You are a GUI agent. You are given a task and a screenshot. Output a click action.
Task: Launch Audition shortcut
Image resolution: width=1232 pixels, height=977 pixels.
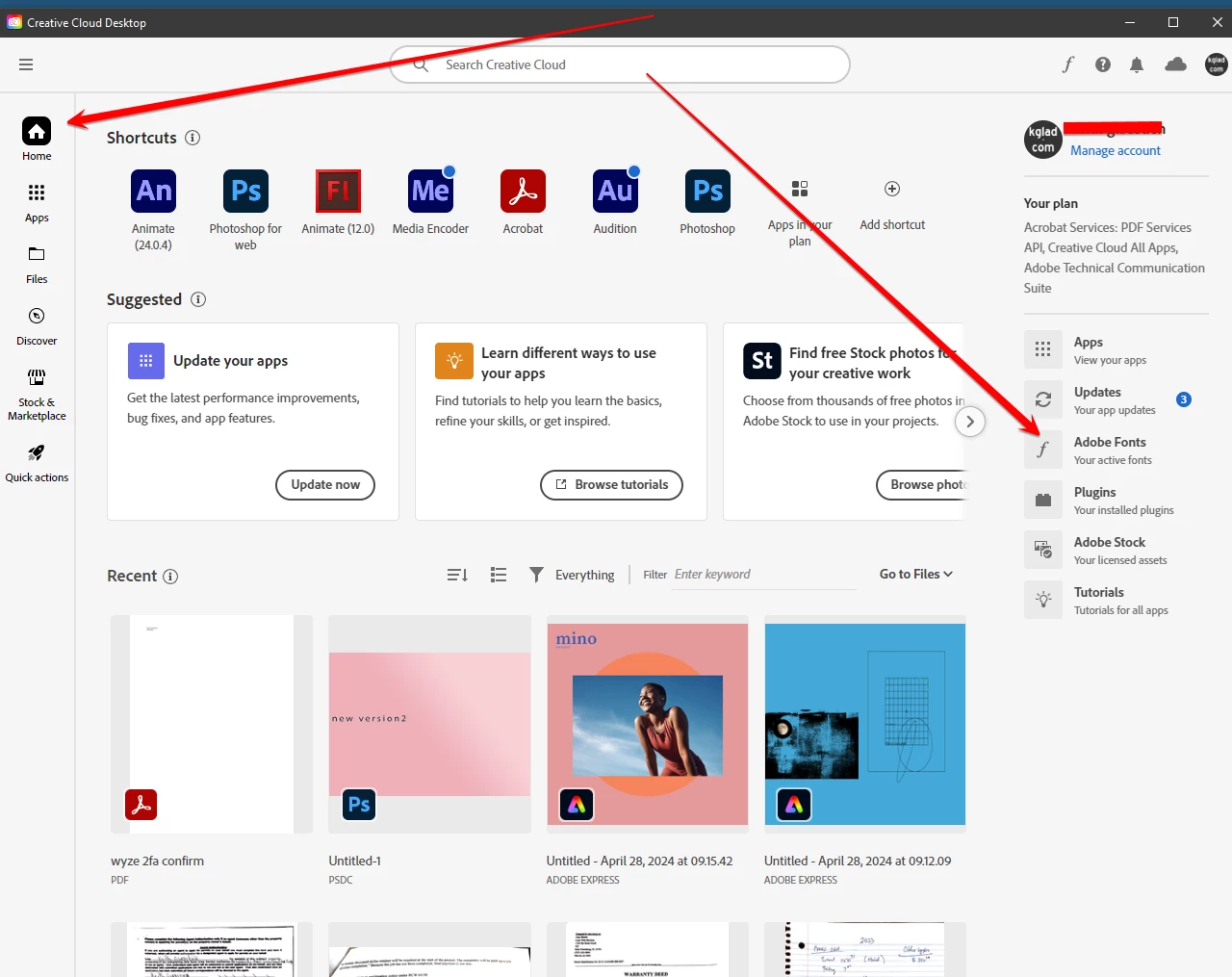point(615,191)
